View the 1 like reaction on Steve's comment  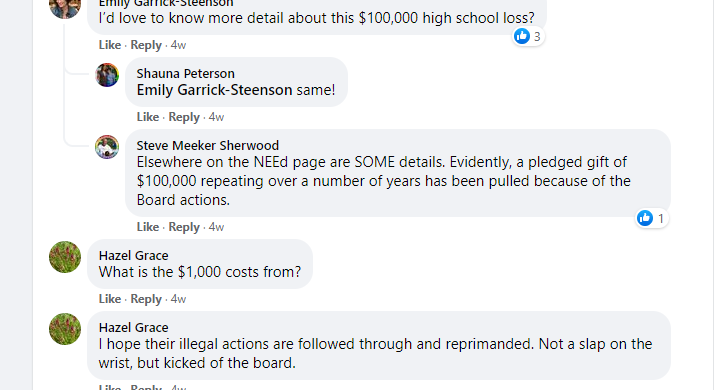[x=652, y=218]
